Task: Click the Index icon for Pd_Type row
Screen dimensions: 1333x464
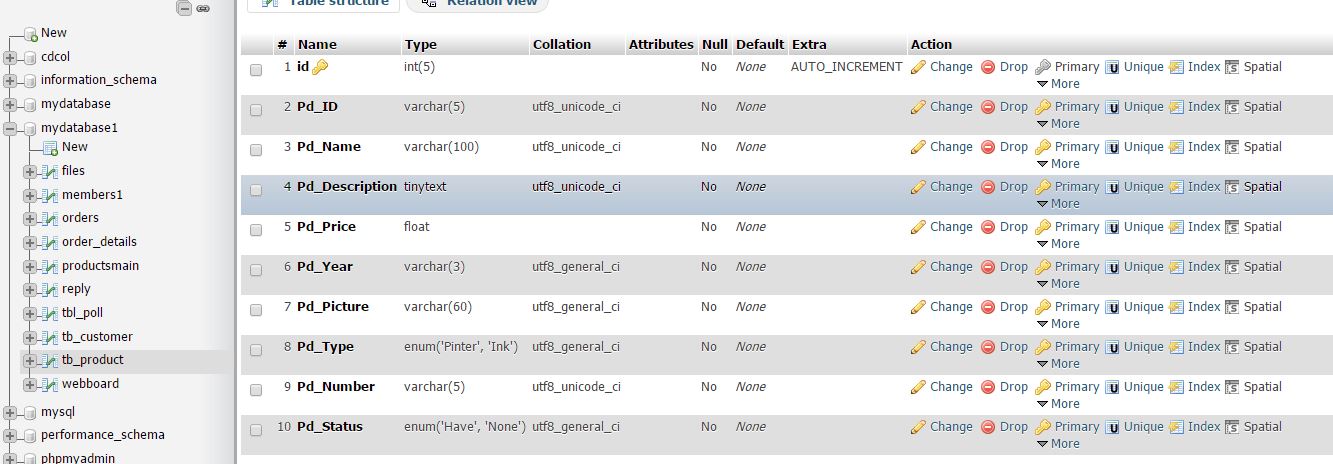Action: point(1176,347)
